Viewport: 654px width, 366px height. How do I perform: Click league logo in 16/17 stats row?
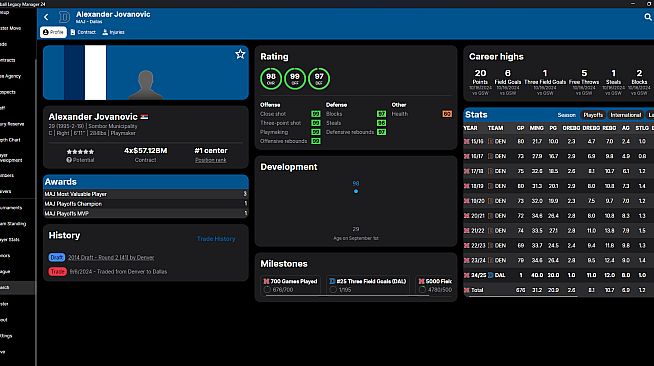click(x=467, y=156)
